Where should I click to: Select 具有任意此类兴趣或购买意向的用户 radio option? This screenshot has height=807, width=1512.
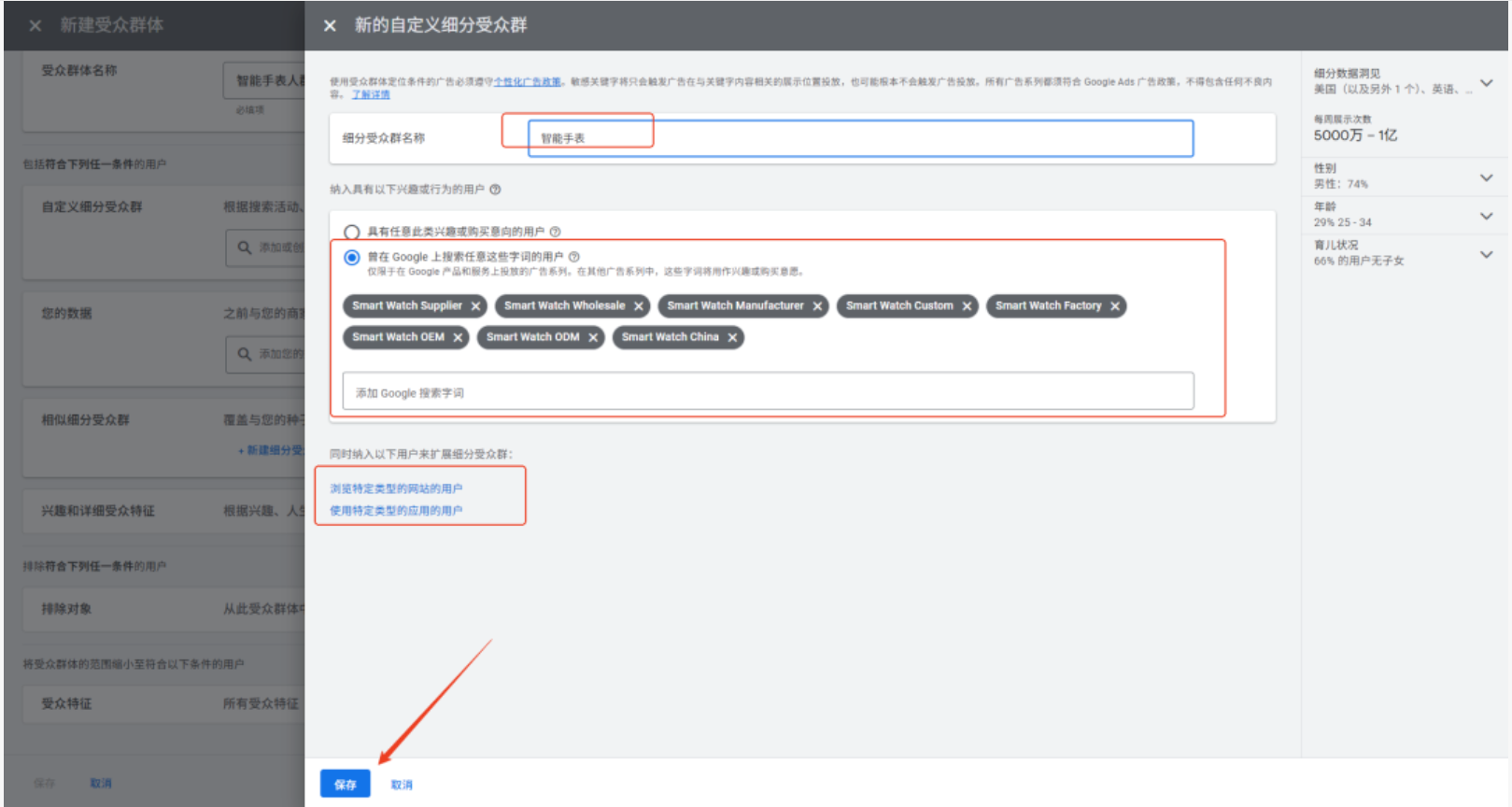[352, 232]
